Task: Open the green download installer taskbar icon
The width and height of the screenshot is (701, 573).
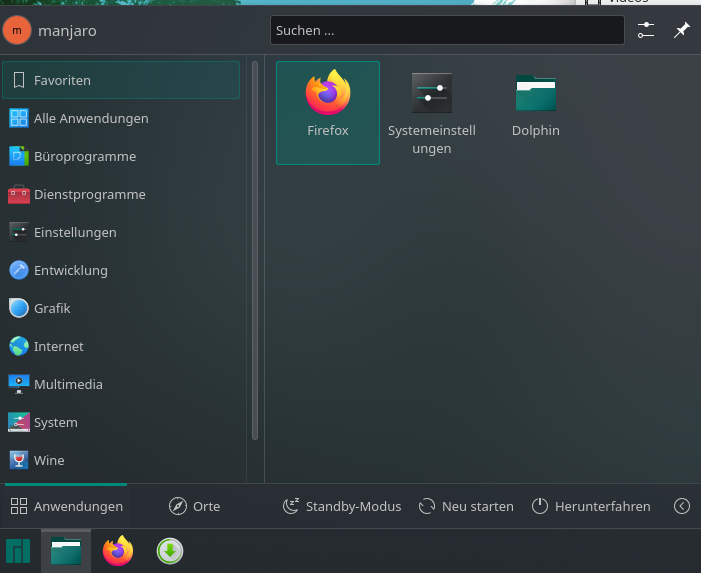Action: [x=169, y=551]
